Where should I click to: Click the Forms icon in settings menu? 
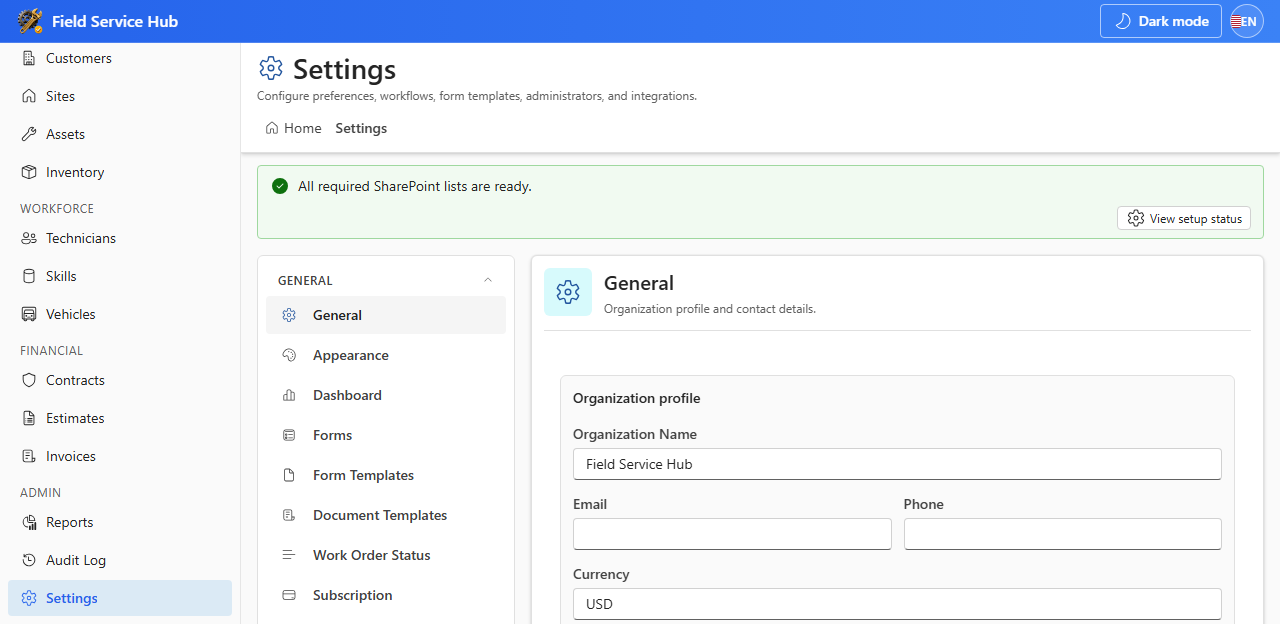tap(289, 435)
